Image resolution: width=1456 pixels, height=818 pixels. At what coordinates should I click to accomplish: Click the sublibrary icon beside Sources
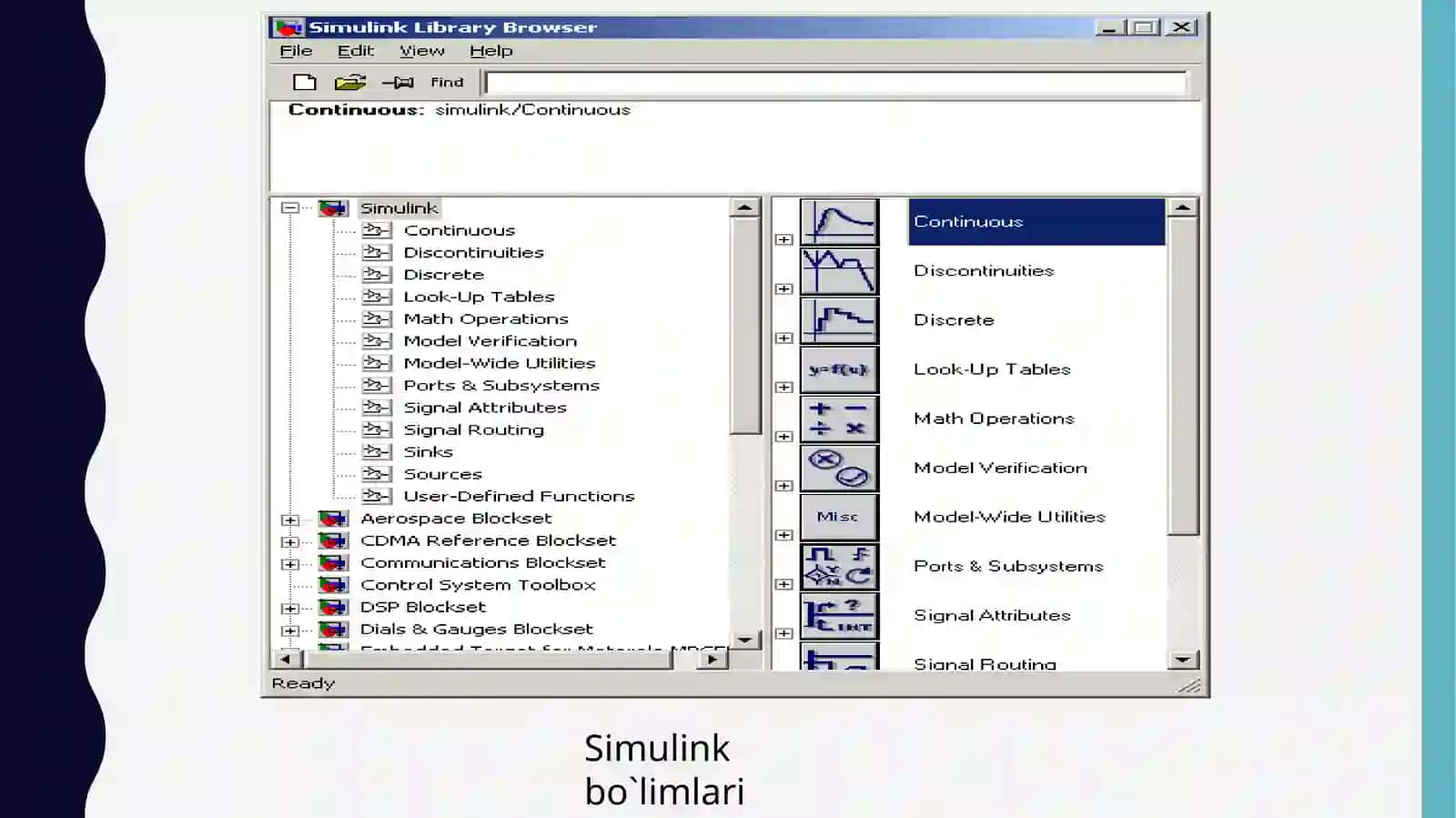pos(377,474)
